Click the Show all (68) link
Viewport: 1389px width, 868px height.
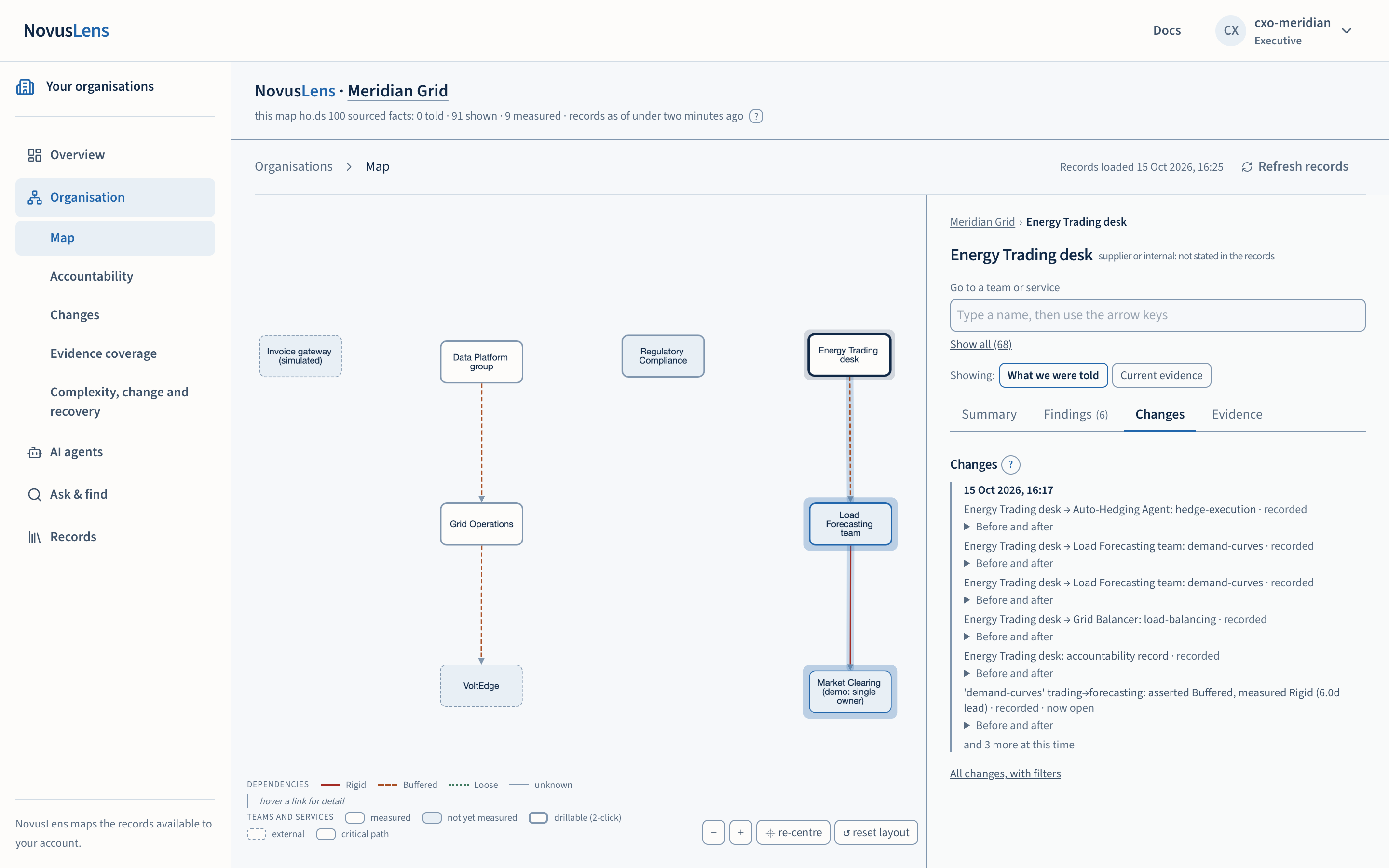coord(980,344)
